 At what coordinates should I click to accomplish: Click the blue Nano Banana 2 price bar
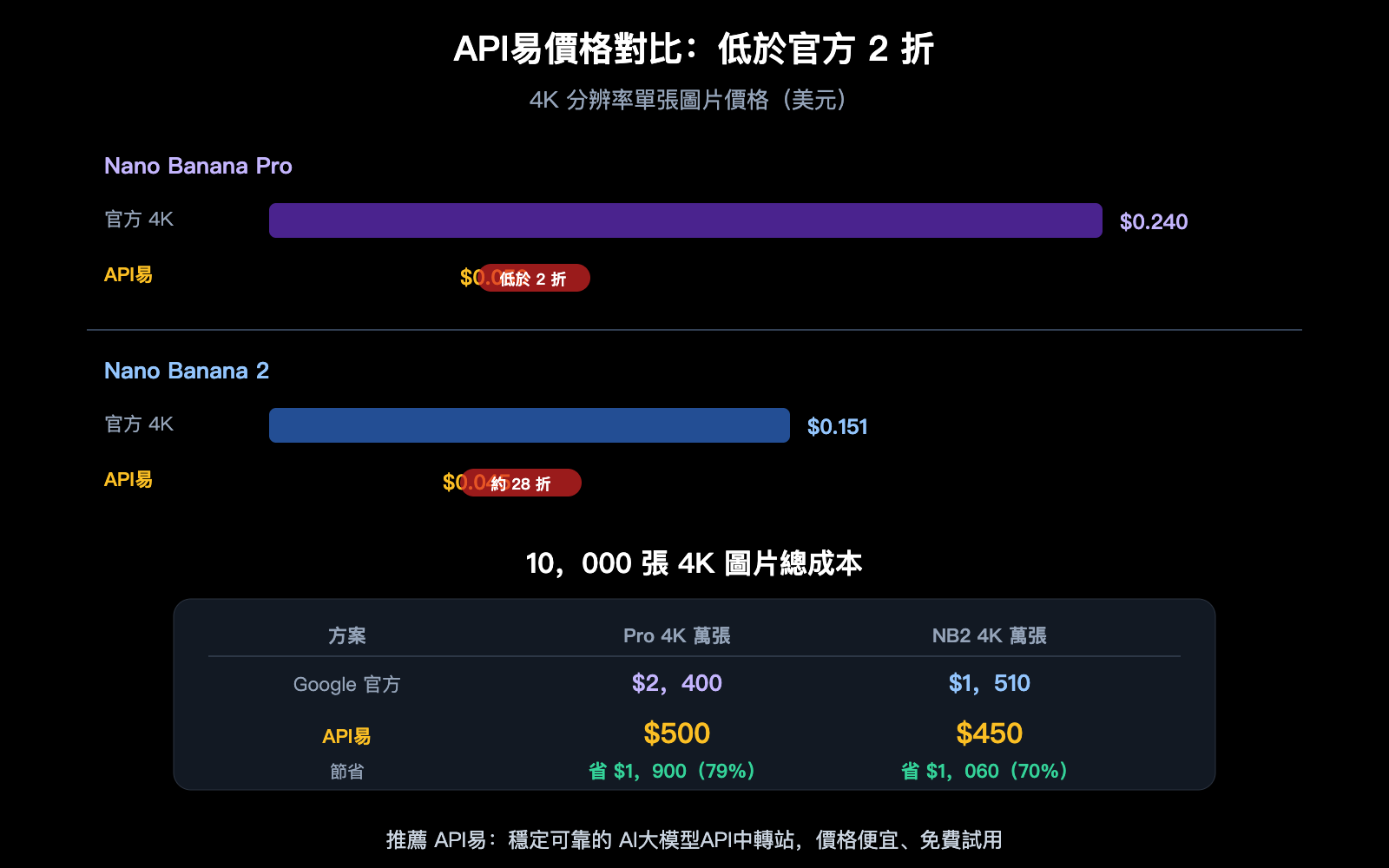point(529,424)
